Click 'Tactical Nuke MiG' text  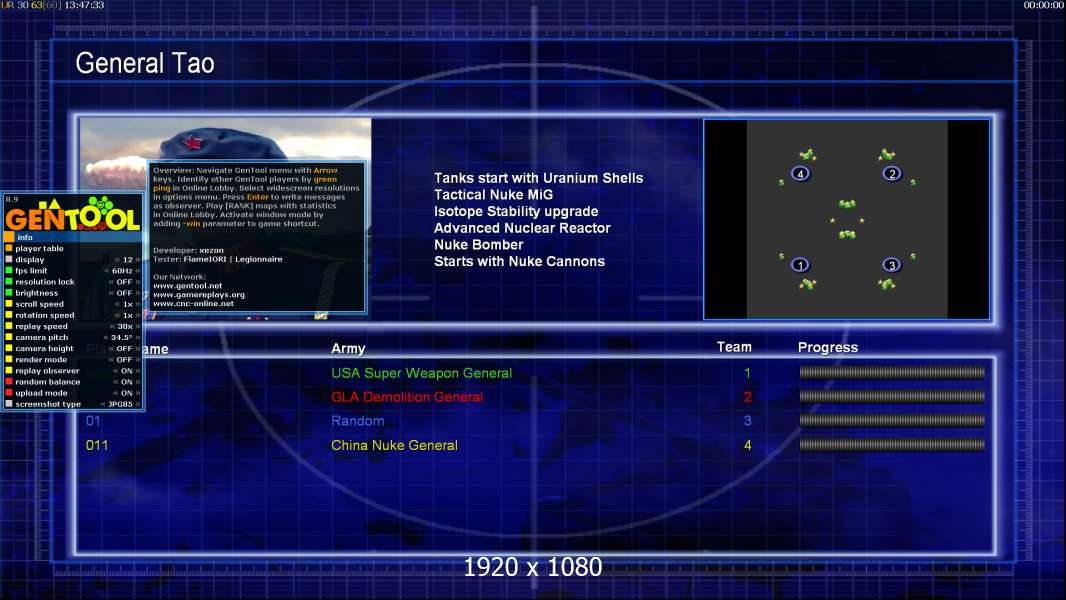pos(494,194)
